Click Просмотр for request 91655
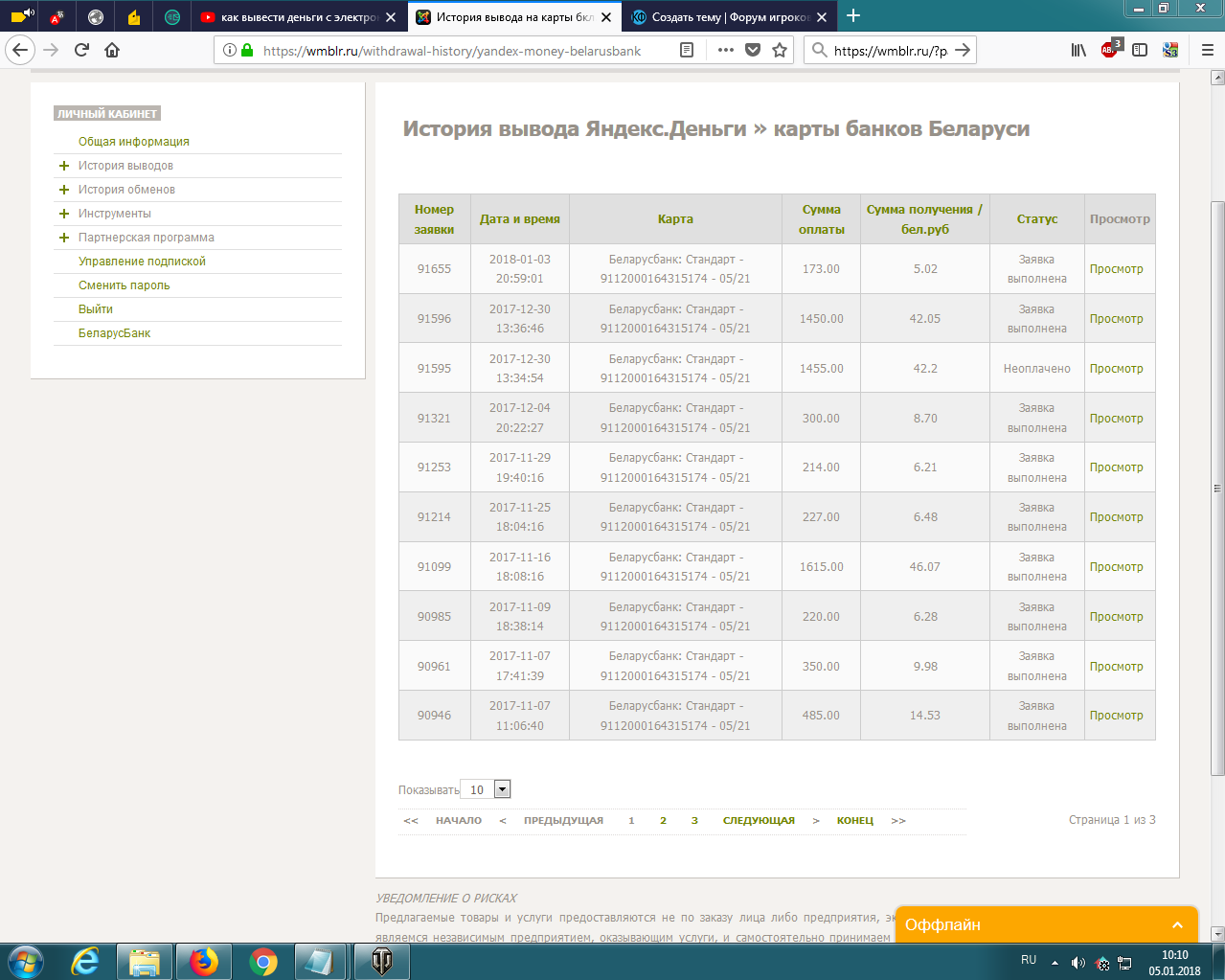This screenshot has width=1225, height=980. tap(1116, 269)
